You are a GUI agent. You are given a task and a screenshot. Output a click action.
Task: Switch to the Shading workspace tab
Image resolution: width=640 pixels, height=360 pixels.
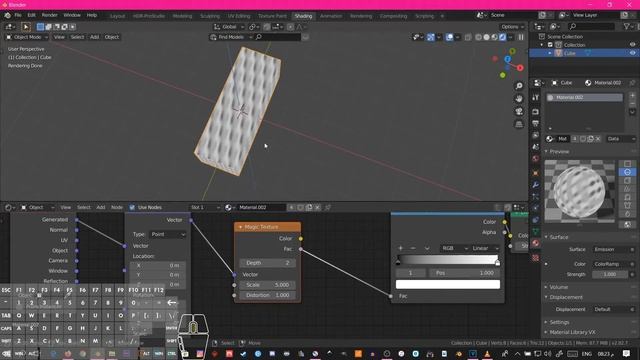coord(303,16)
